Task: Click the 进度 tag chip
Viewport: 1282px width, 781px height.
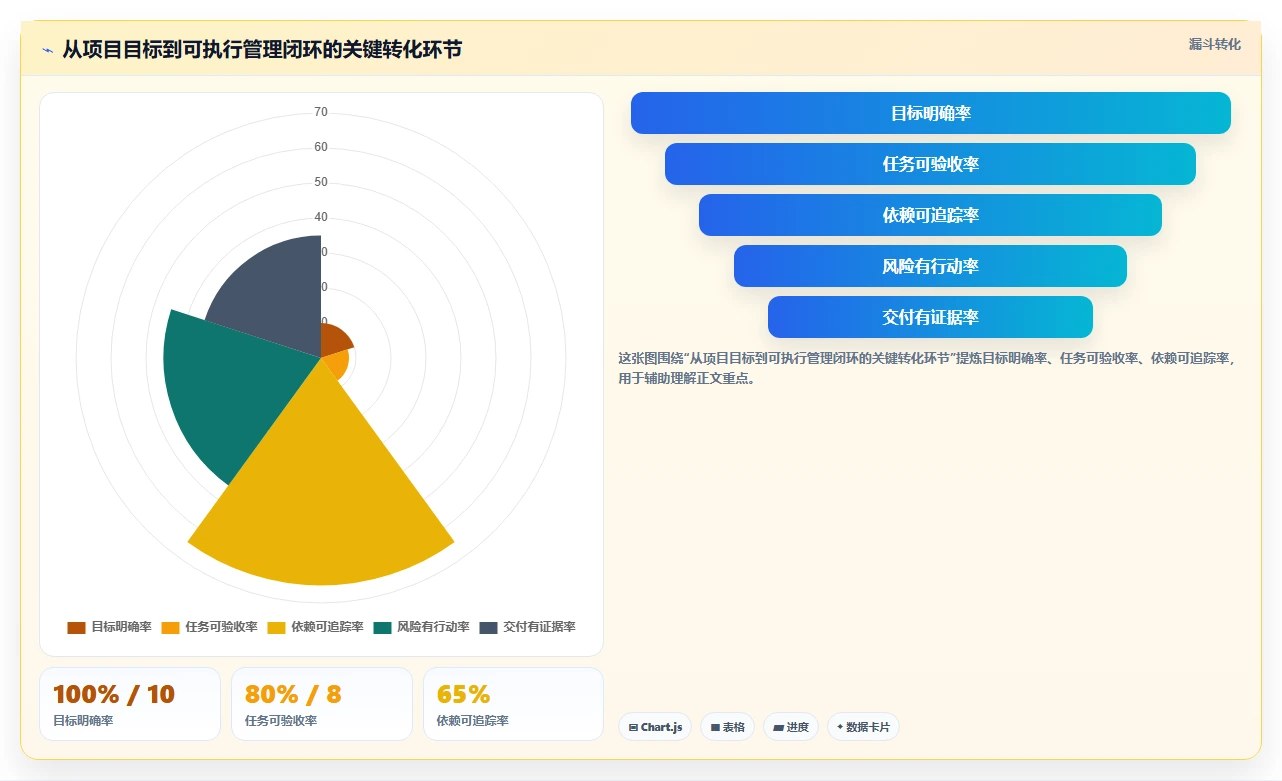Action: pyautogui.click(x=791, y=727)
